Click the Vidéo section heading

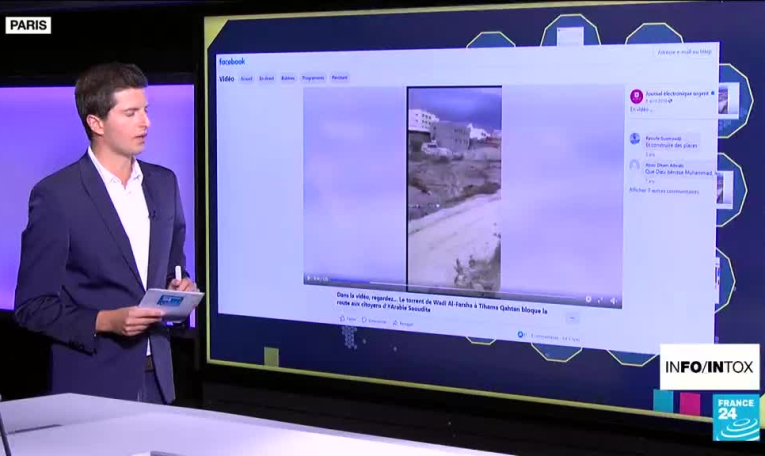click(x=227, y=79)
